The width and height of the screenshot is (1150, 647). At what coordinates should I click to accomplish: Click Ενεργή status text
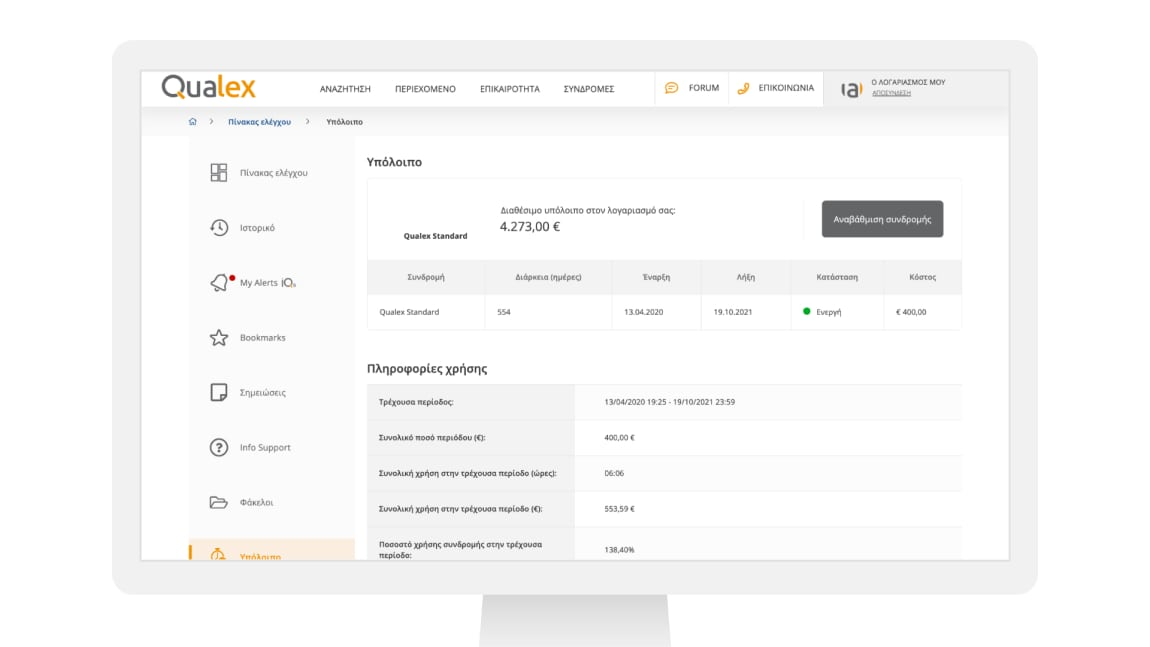click(x=829, y=312)
